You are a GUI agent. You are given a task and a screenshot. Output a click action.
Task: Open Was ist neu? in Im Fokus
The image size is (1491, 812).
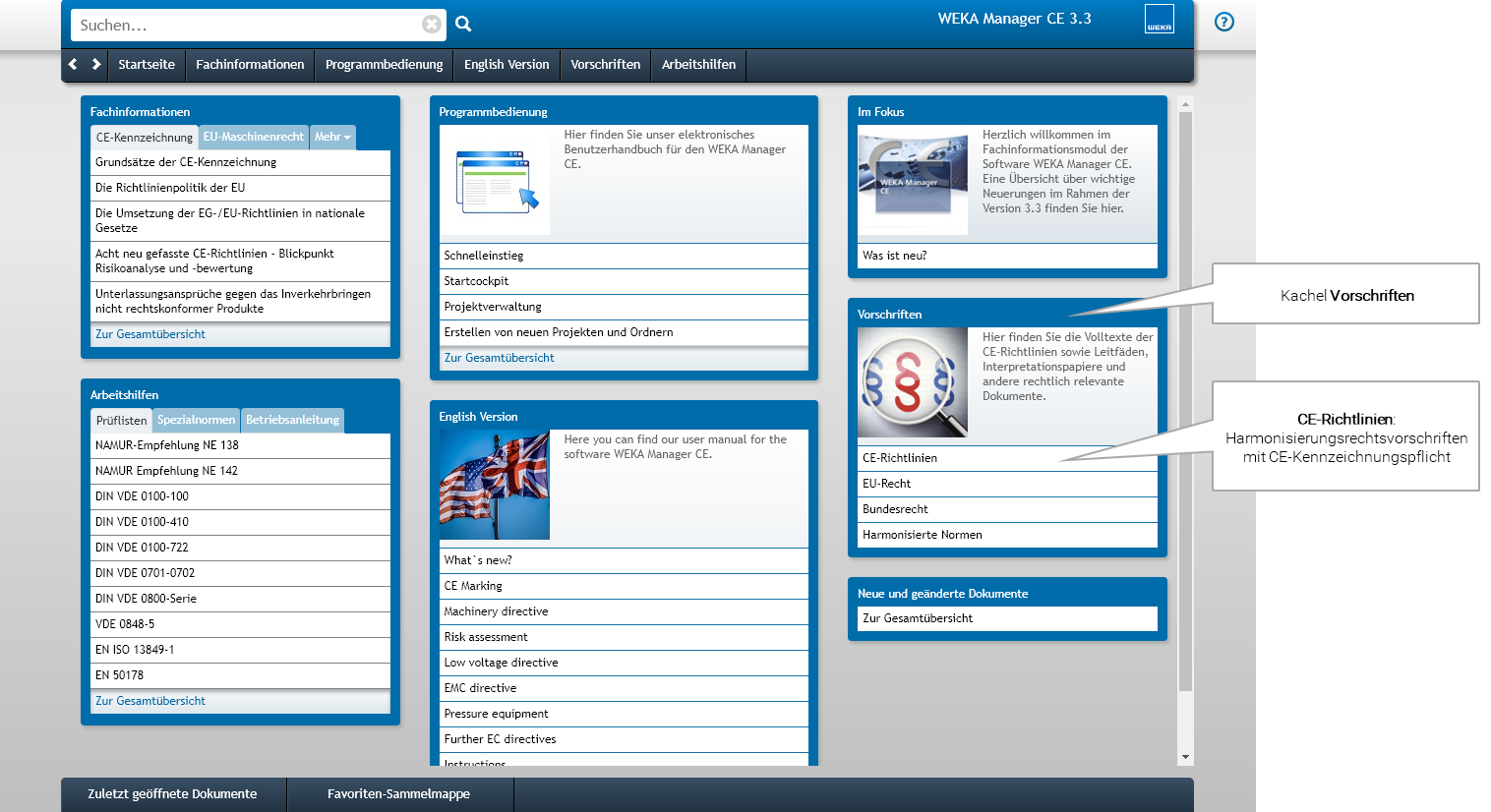coord(894,256)
